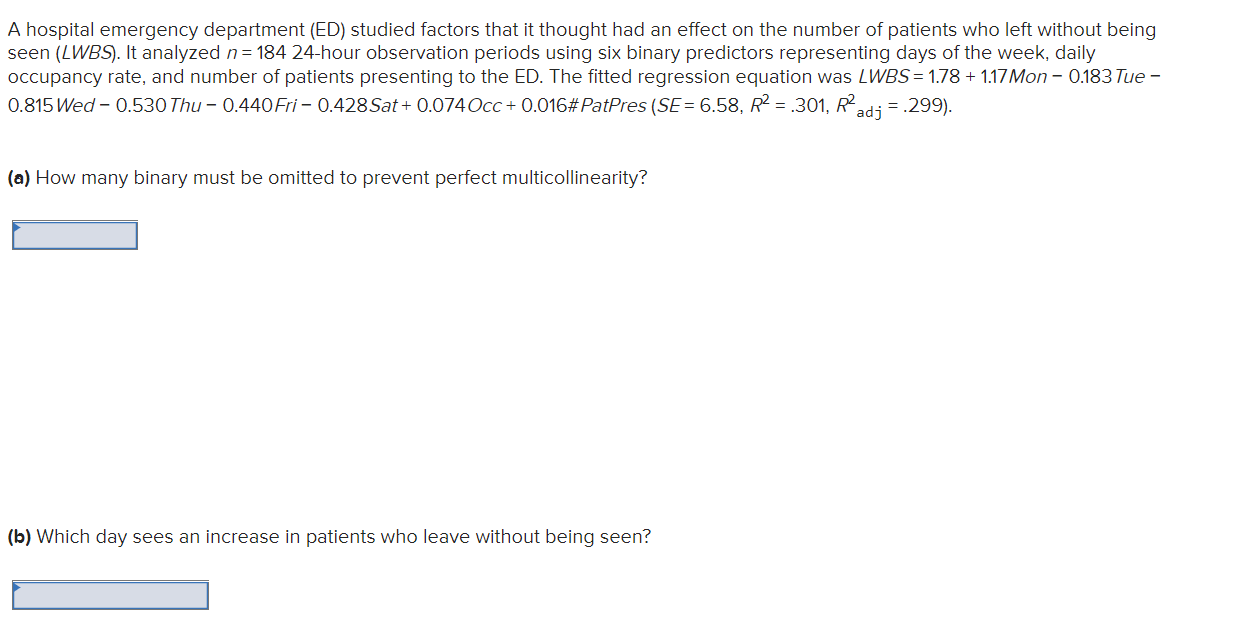This screenshot has width=1237, height=618.
Task: Click the answer box for part (a)
Action: tap(75, 235)
